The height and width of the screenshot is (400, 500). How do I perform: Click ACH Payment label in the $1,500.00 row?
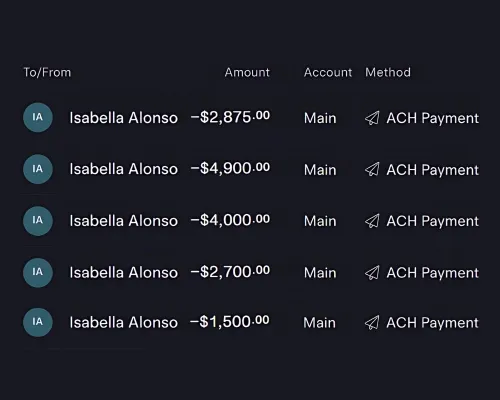(x=432, y=323)
